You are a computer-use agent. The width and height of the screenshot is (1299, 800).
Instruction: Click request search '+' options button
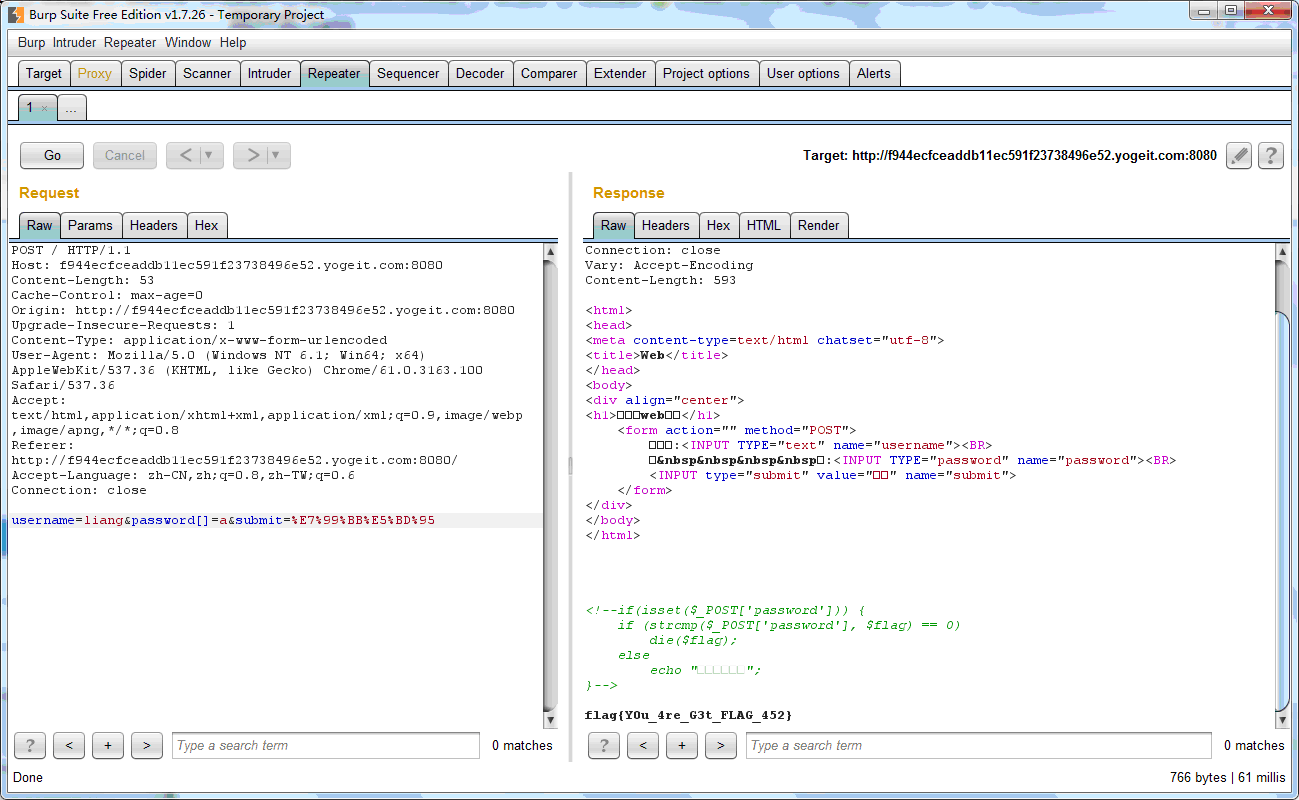tap(108, 745)
